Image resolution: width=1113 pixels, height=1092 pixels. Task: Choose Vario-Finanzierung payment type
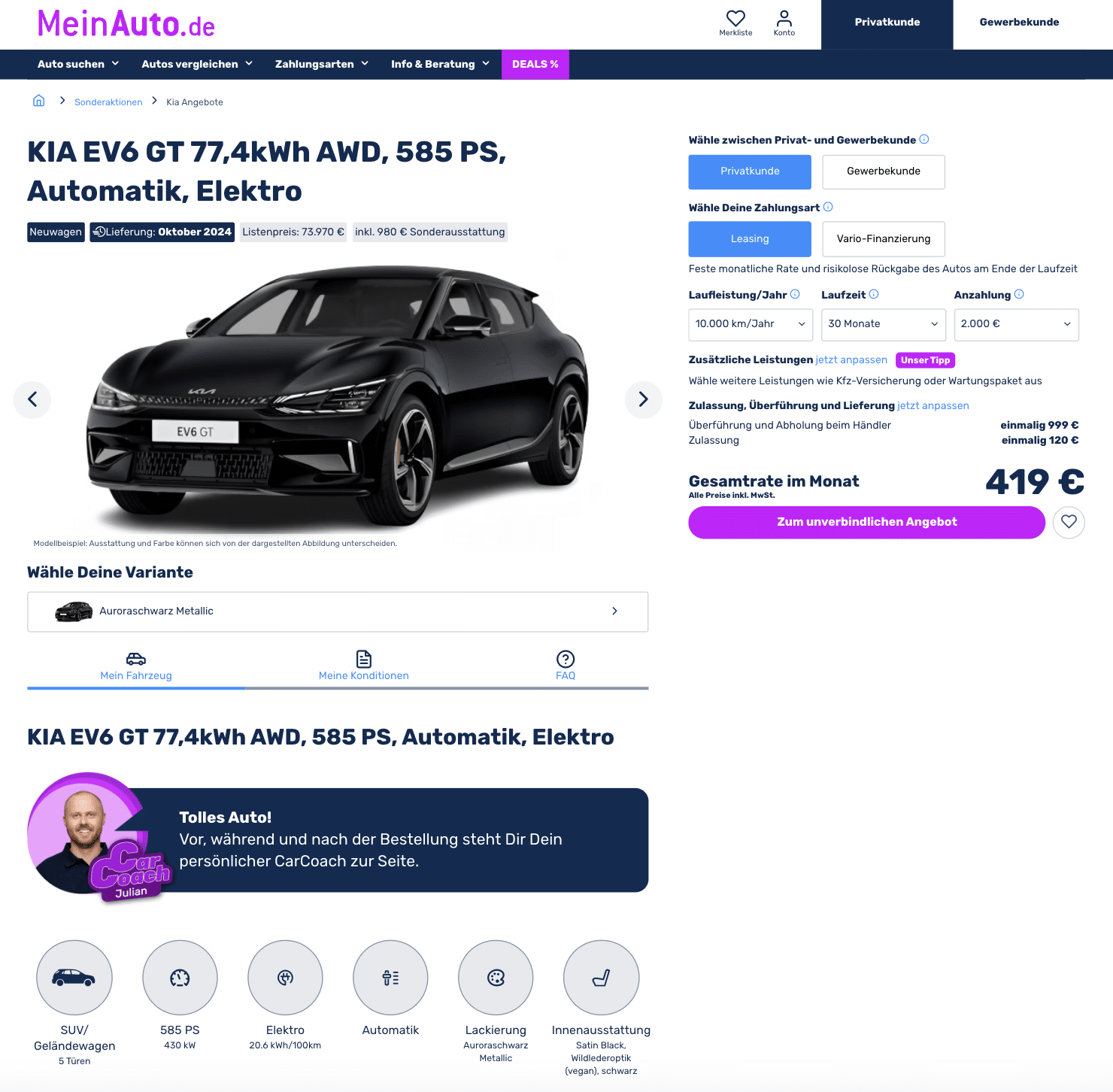tap(884, 239)
